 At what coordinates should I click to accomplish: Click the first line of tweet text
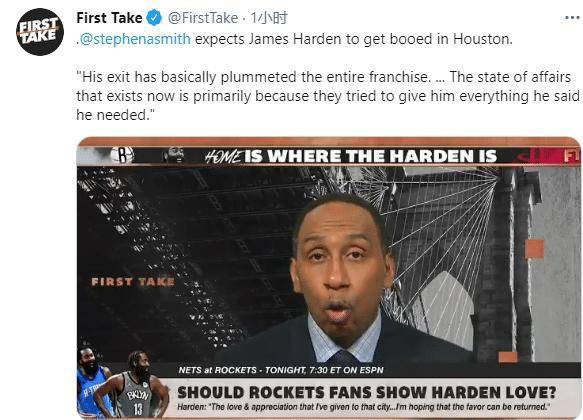point(294,39)
